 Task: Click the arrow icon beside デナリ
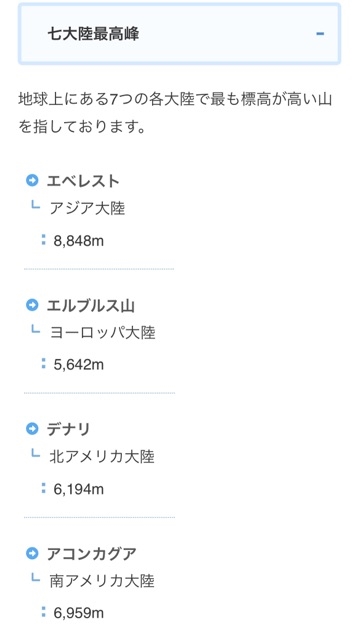pyautogui.click(x=32, y=429)
